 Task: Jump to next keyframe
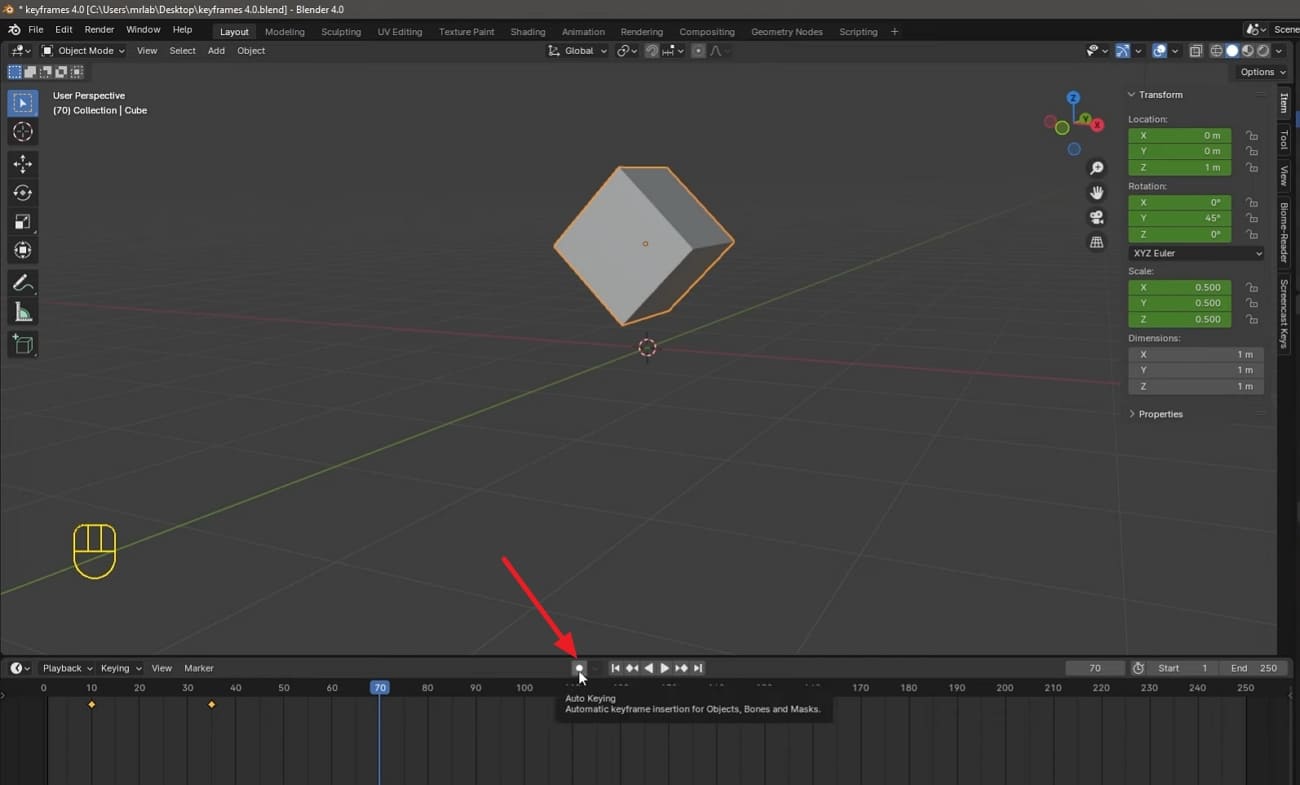coord(681,668)
